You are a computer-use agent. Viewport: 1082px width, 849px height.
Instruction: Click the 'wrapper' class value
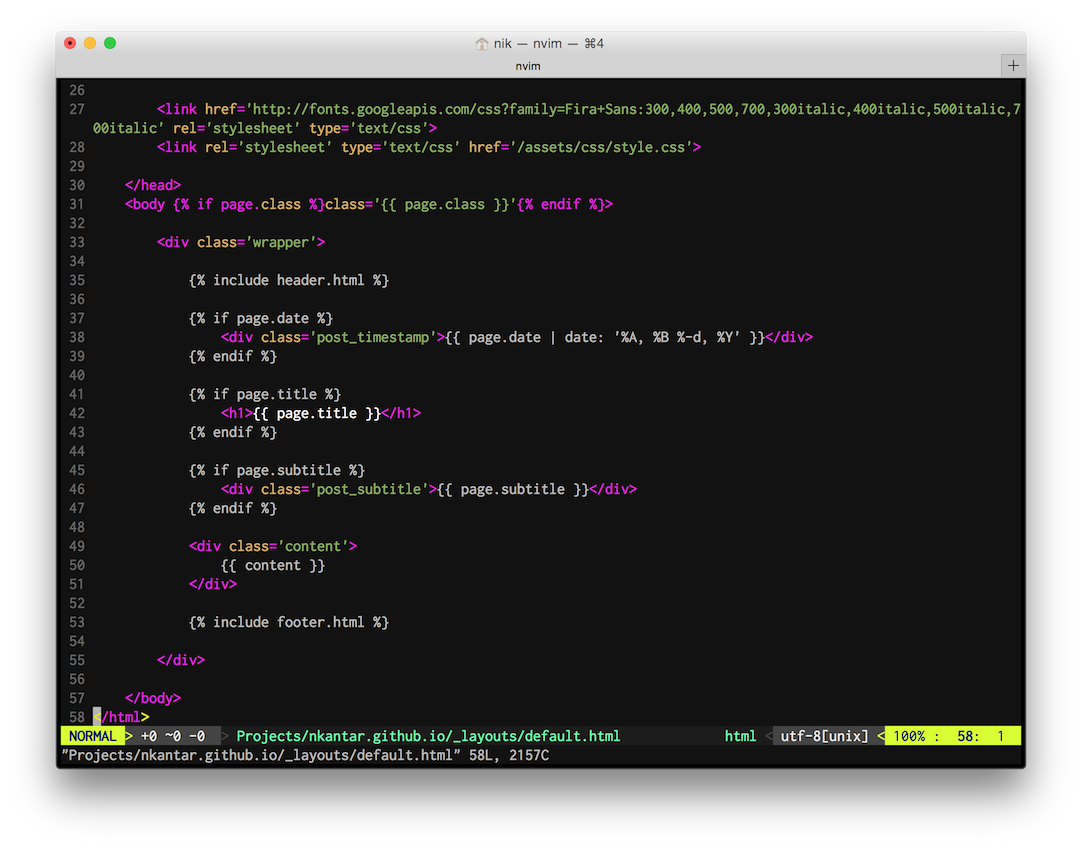click(281, 242)
